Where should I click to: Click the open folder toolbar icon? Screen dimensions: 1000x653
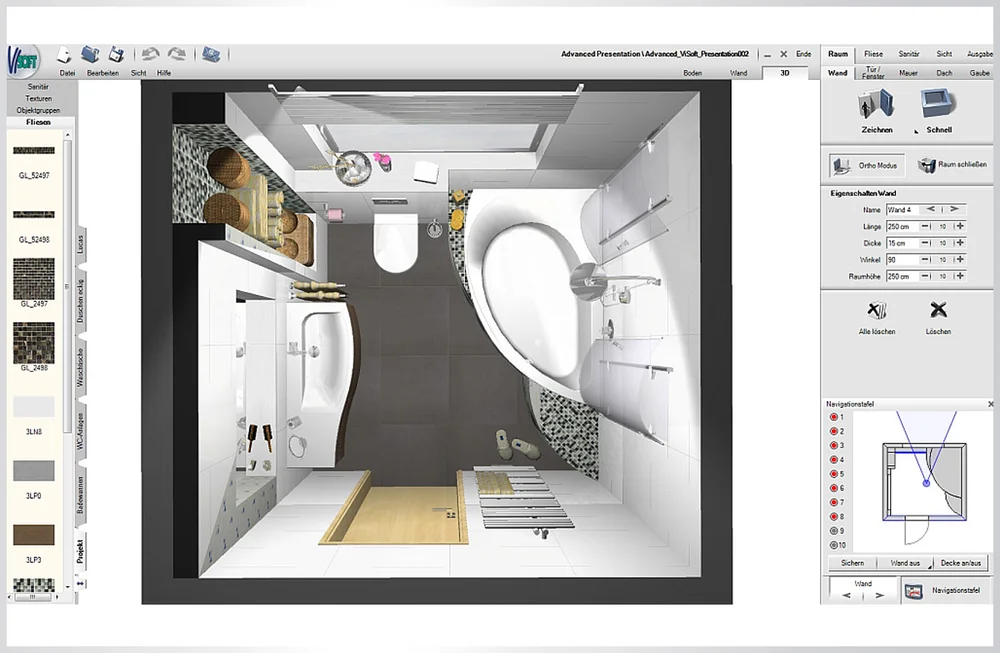click(x=90, y=54)
